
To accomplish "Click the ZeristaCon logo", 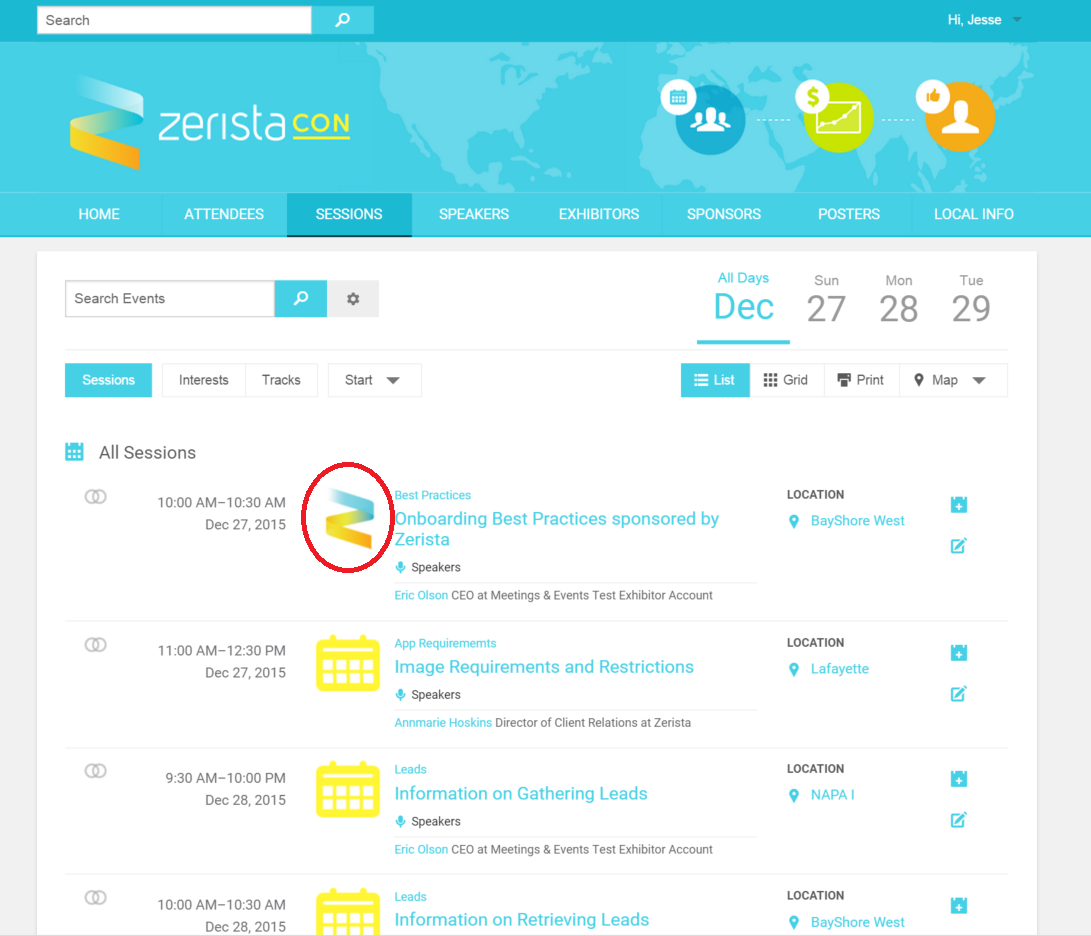I will point(209,122).
